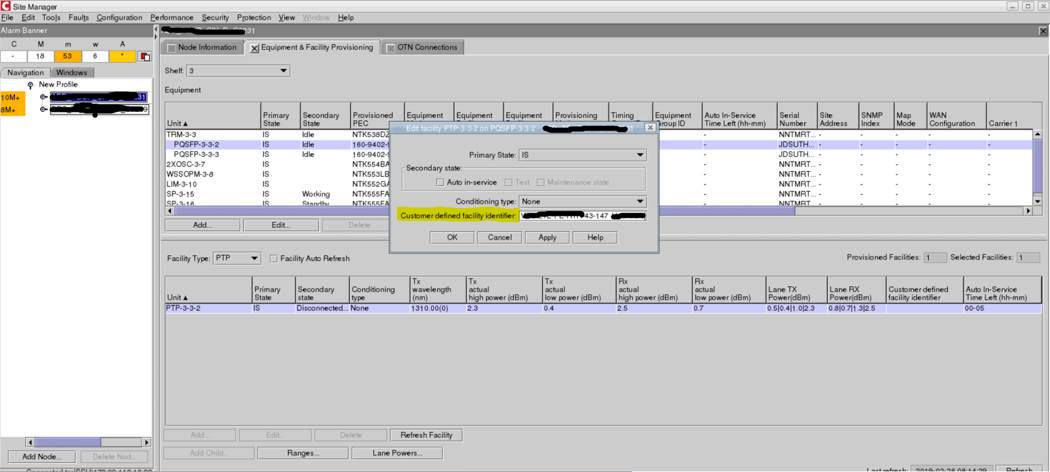
Task: Open the File menu
Action: coord(7,17)
